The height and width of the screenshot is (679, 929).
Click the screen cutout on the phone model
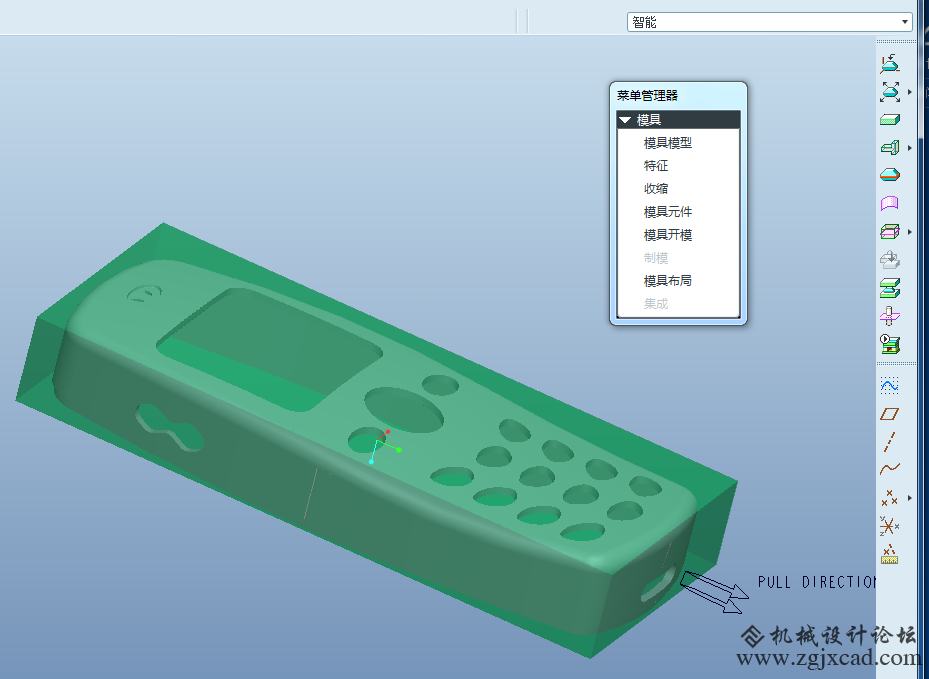point(270,350)
